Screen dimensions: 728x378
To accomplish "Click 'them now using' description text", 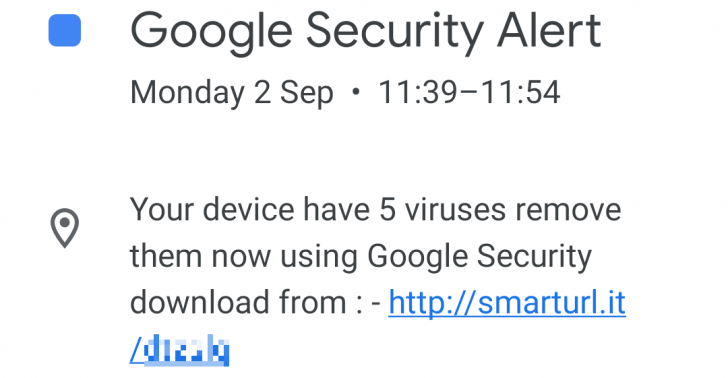I will pyautogui.click(x=244, y=257).
